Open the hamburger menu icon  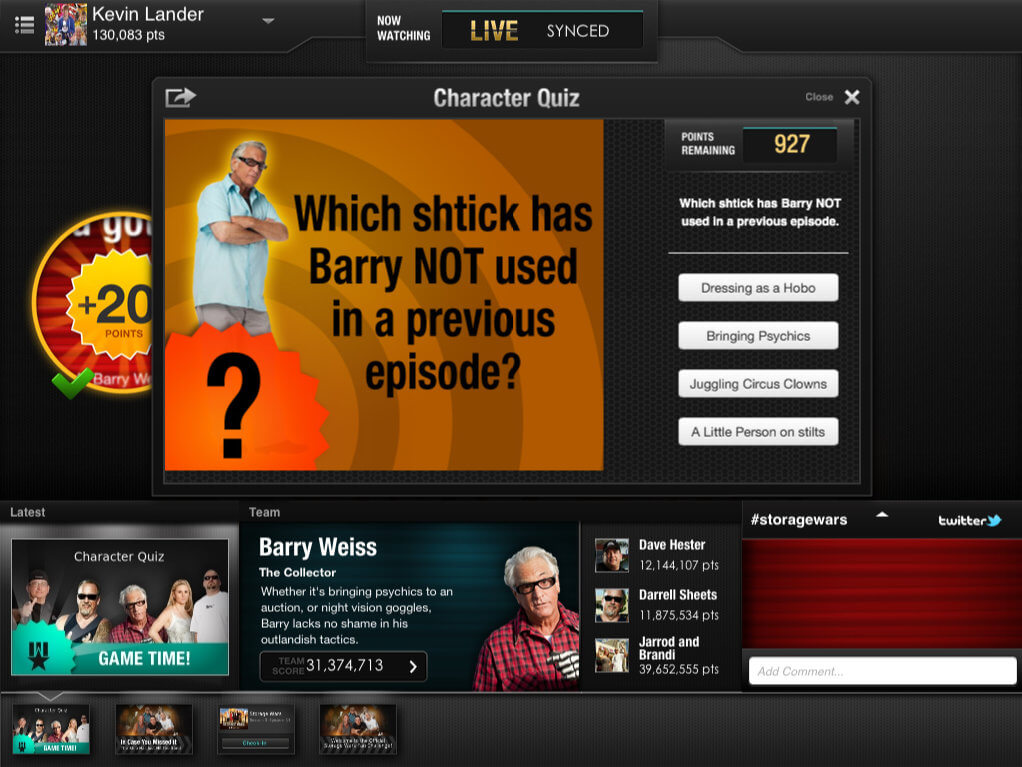[24, 24]
